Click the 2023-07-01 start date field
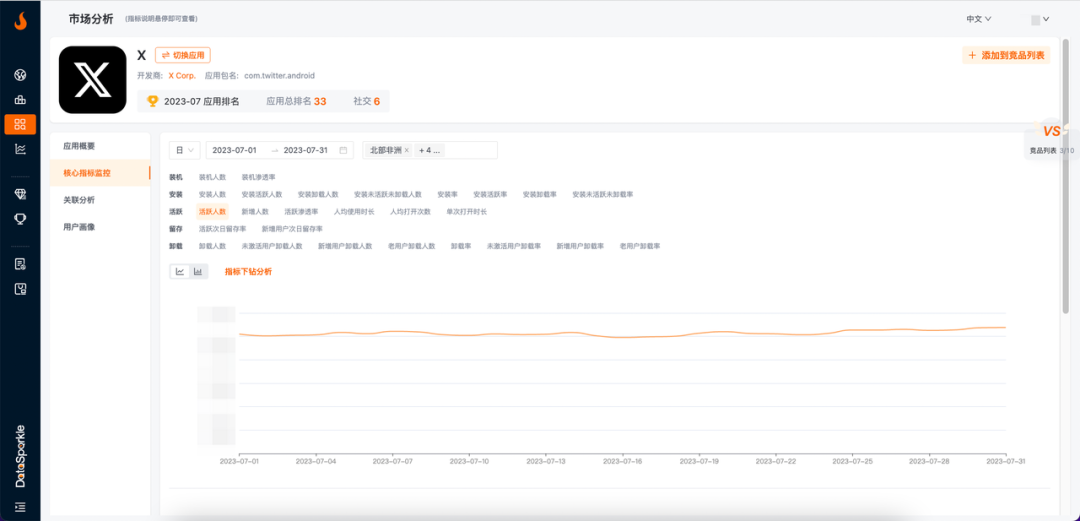This screenshot has height=521, width=1080. [x=235, y=150]
